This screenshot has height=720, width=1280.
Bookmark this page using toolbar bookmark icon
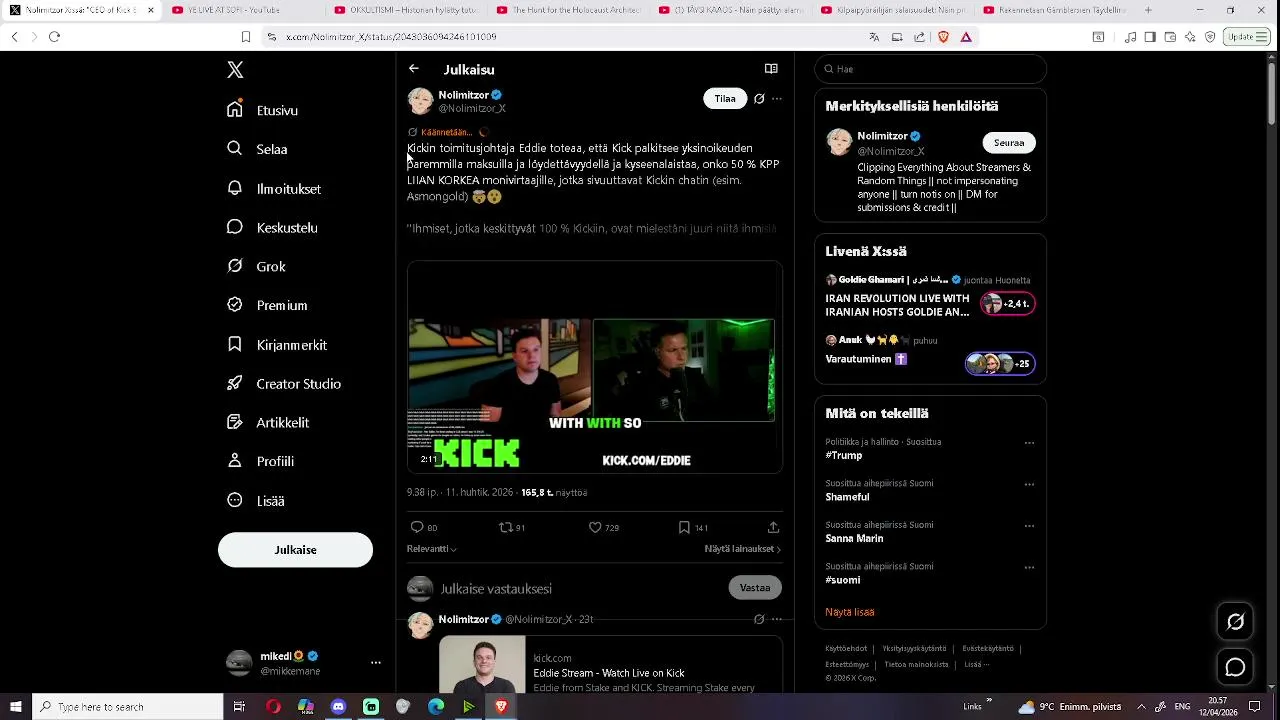pyautogui.click(x=246, y=37)
